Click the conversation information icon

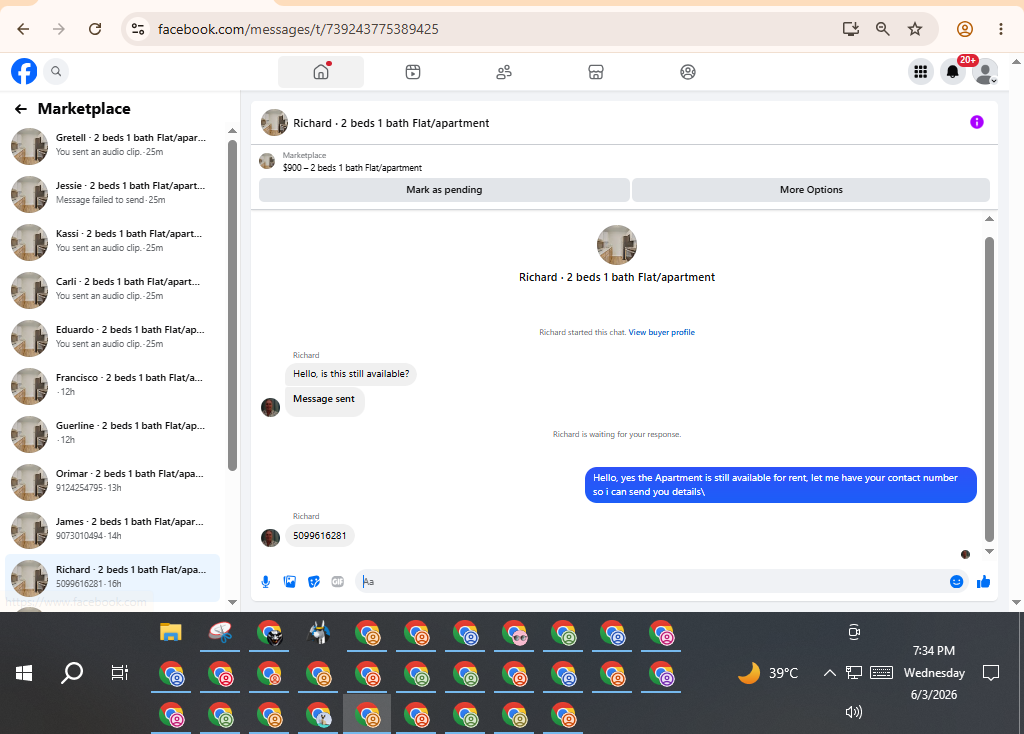pos(976,122)
